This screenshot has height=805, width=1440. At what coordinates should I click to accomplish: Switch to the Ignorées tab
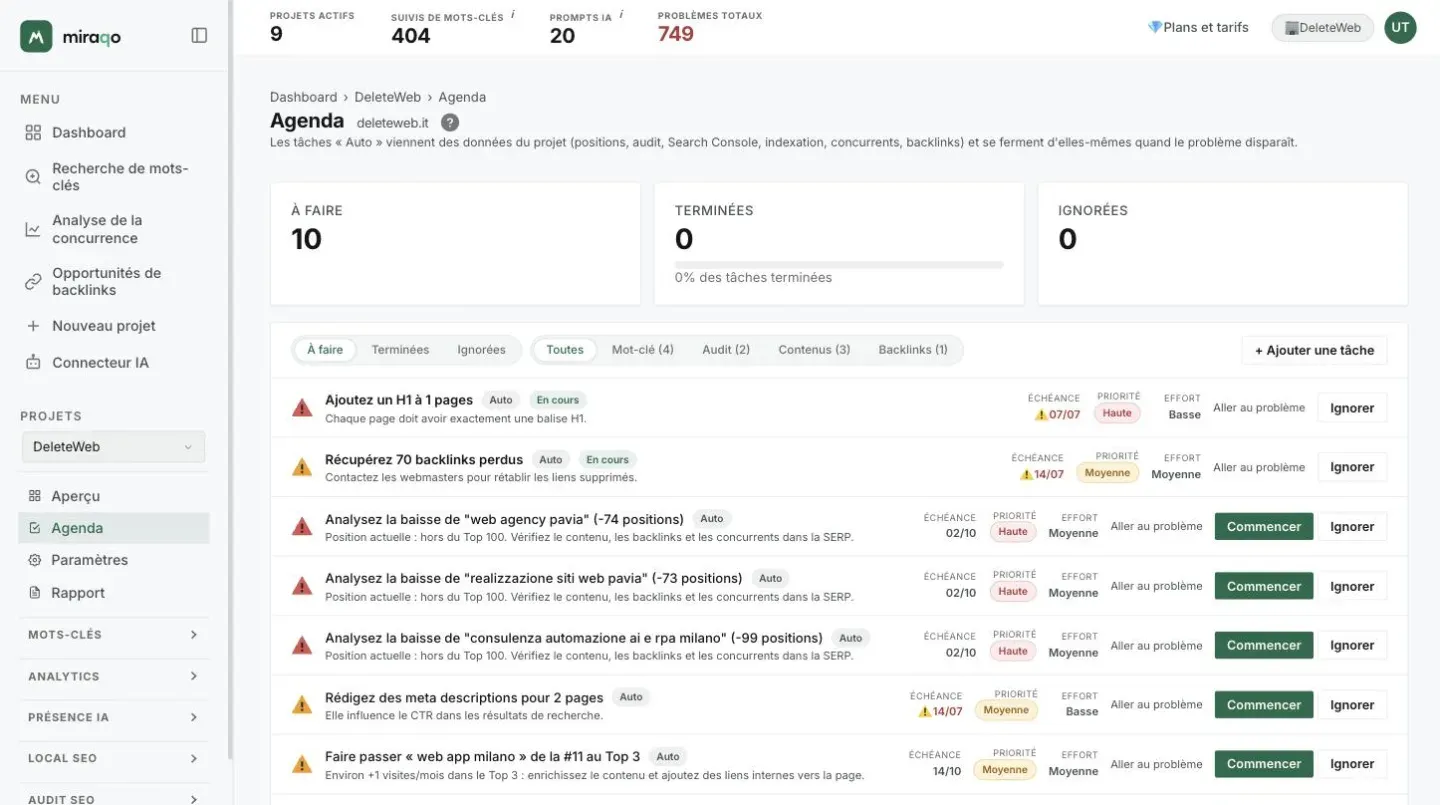coord(482,350)
